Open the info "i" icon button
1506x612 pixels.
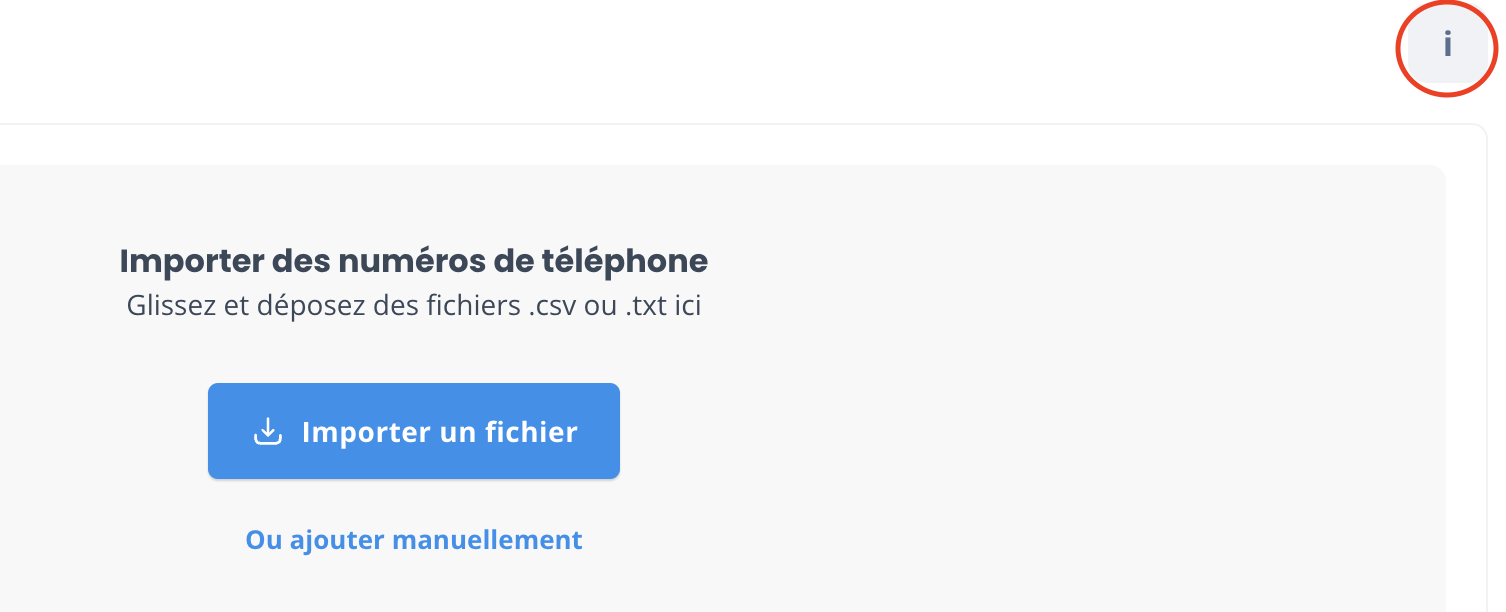click(x=1447, y=45)
